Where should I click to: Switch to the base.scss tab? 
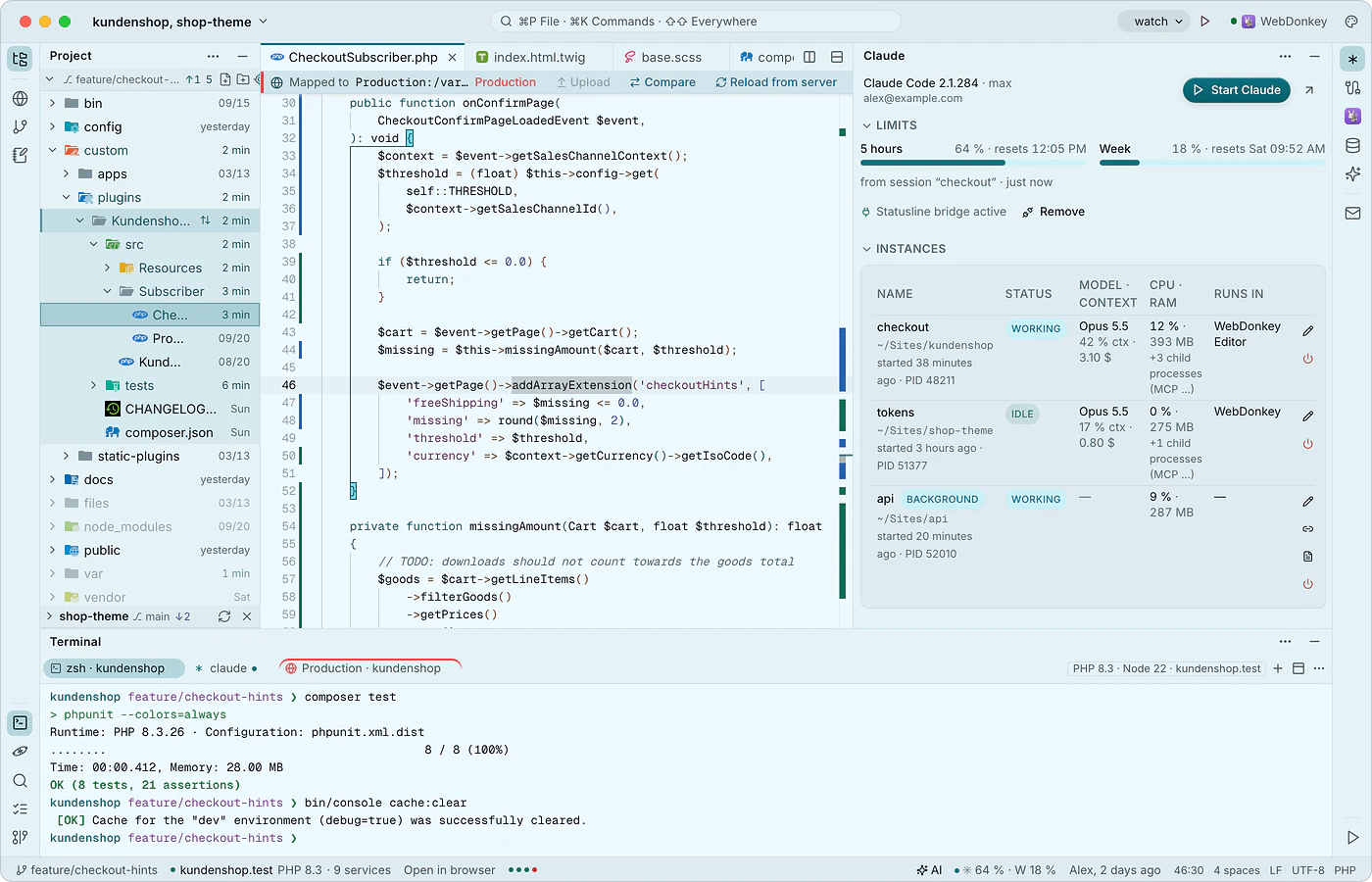(x=670, y=57)
